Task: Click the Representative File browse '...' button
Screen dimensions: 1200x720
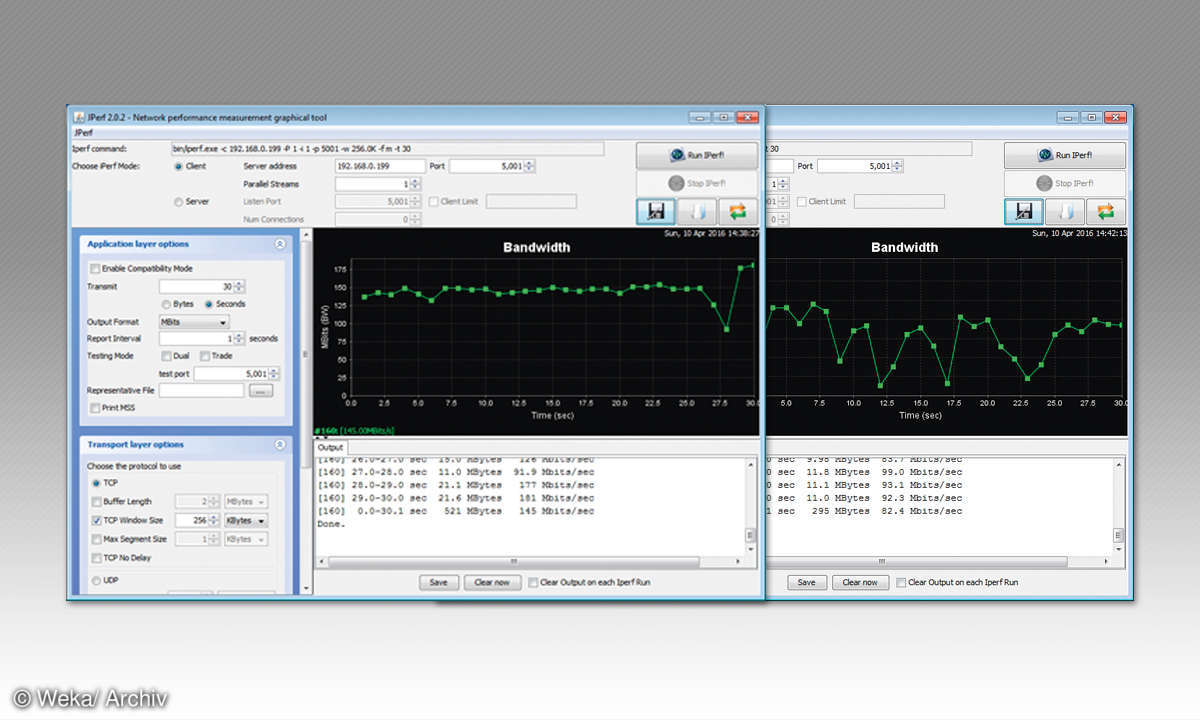Action: 261,391
